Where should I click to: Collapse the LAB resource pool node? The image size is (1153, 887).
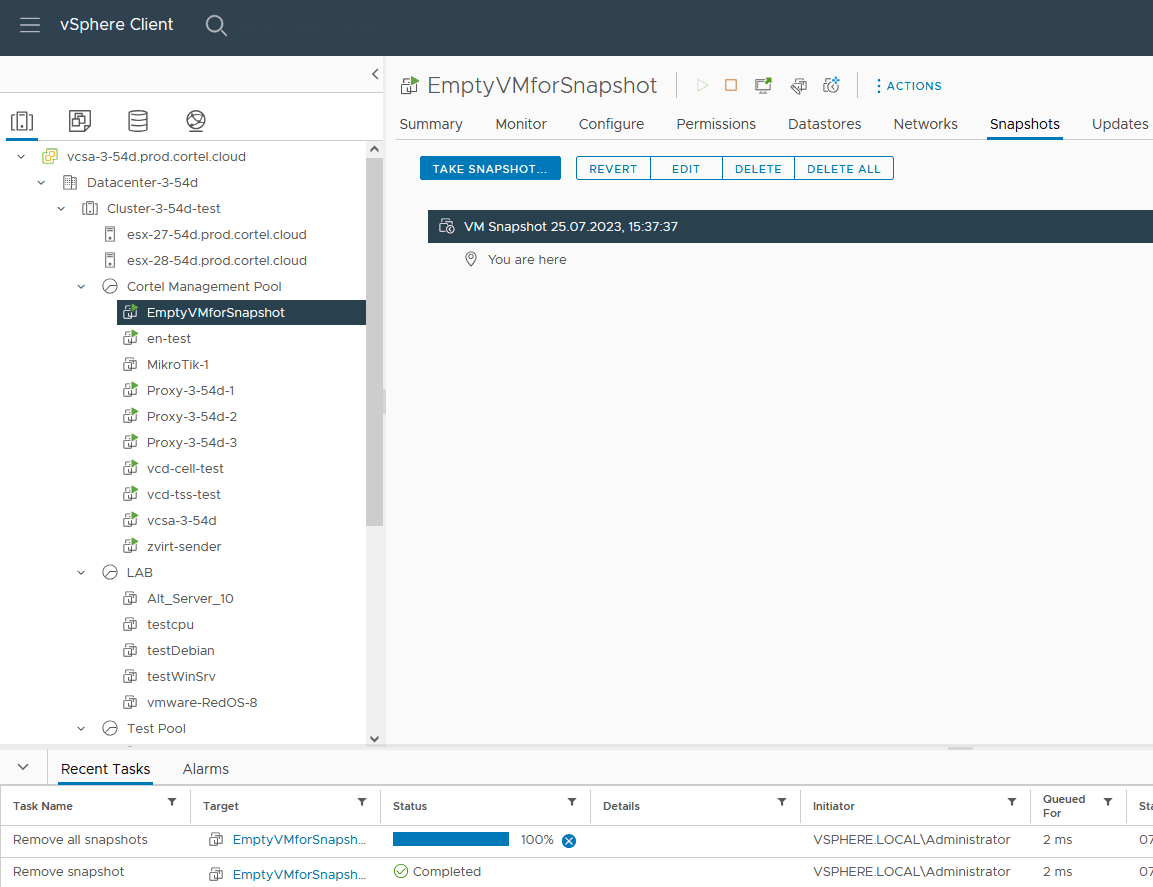[x=82, y=573]
